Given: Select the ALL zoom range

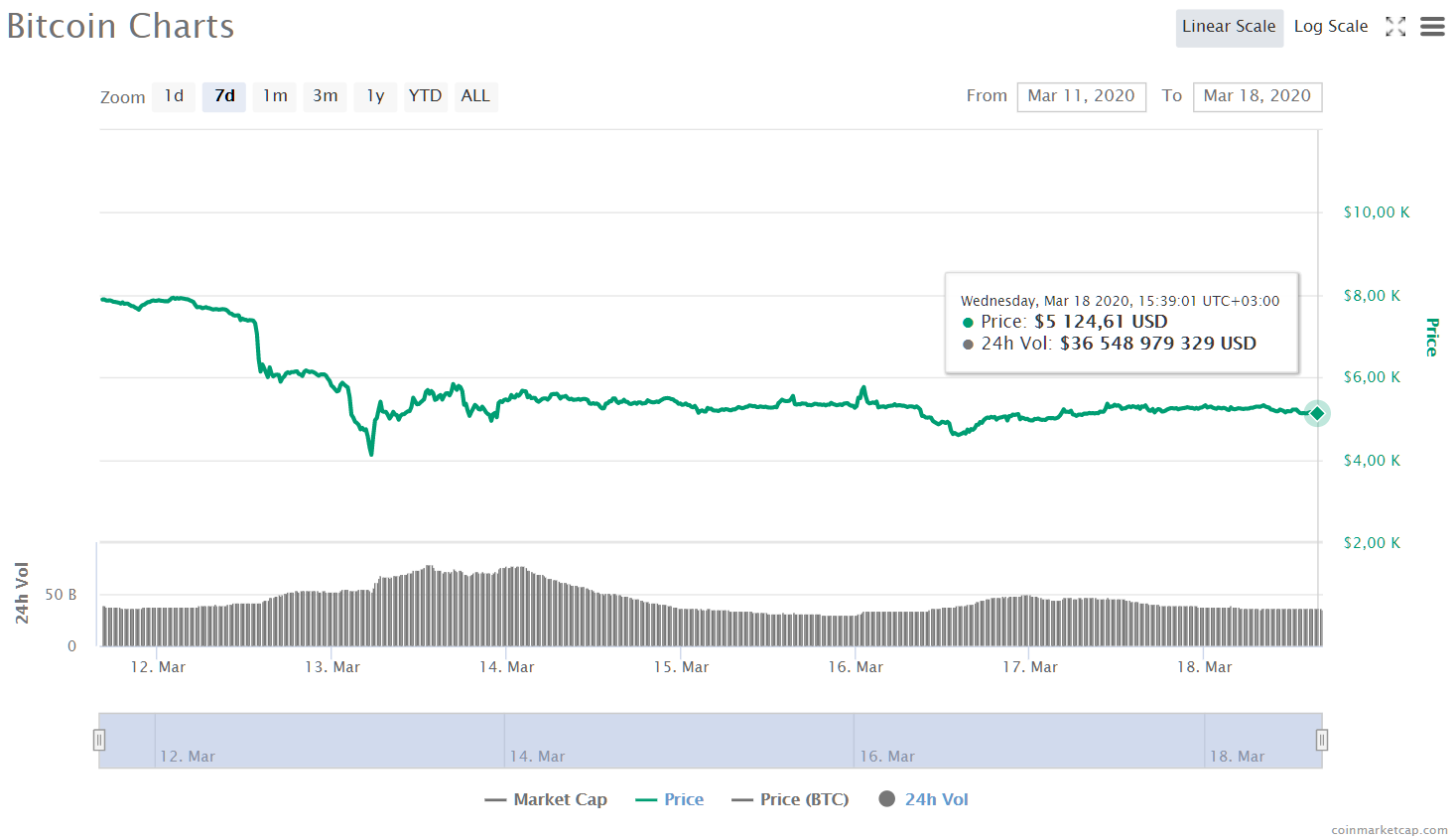Looking at the screenshot, I should pyautogui.click(x=475, y=96).
